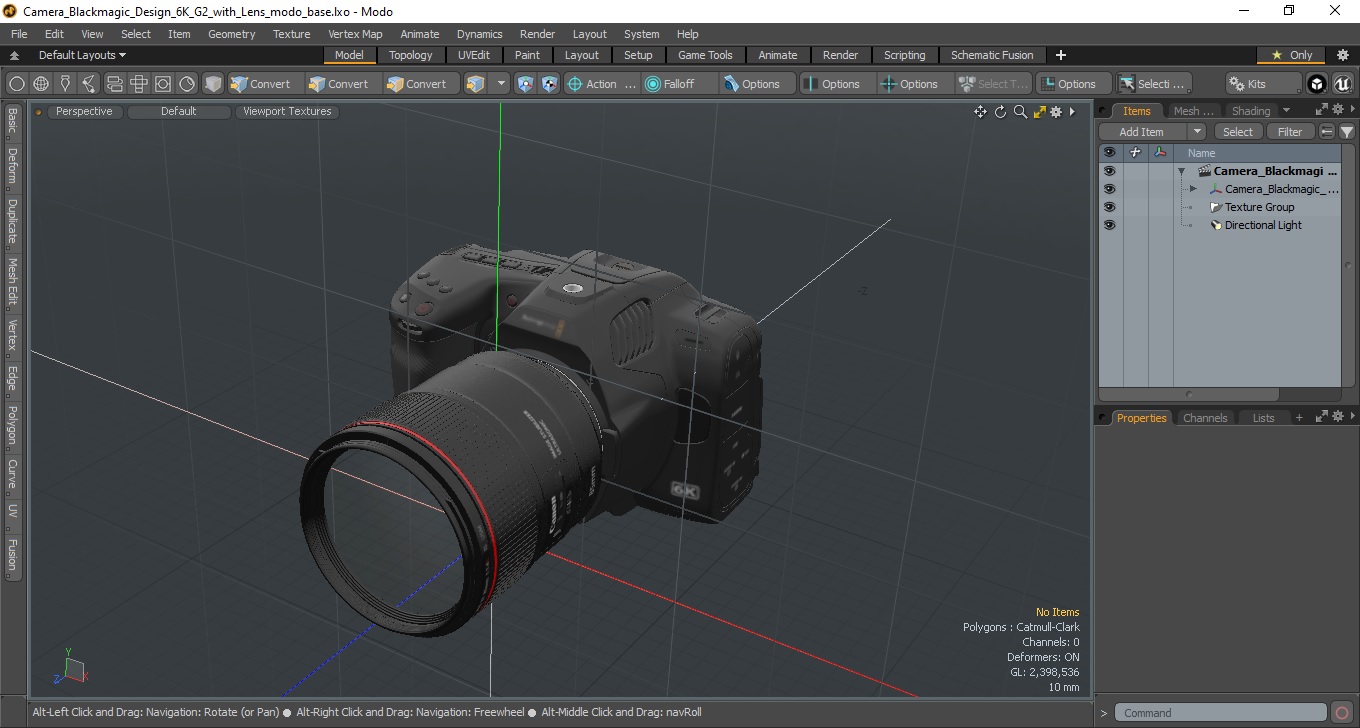Open the Perspective view type dropdown
This screenshot has width=1360, height=728.
(84, 112)
